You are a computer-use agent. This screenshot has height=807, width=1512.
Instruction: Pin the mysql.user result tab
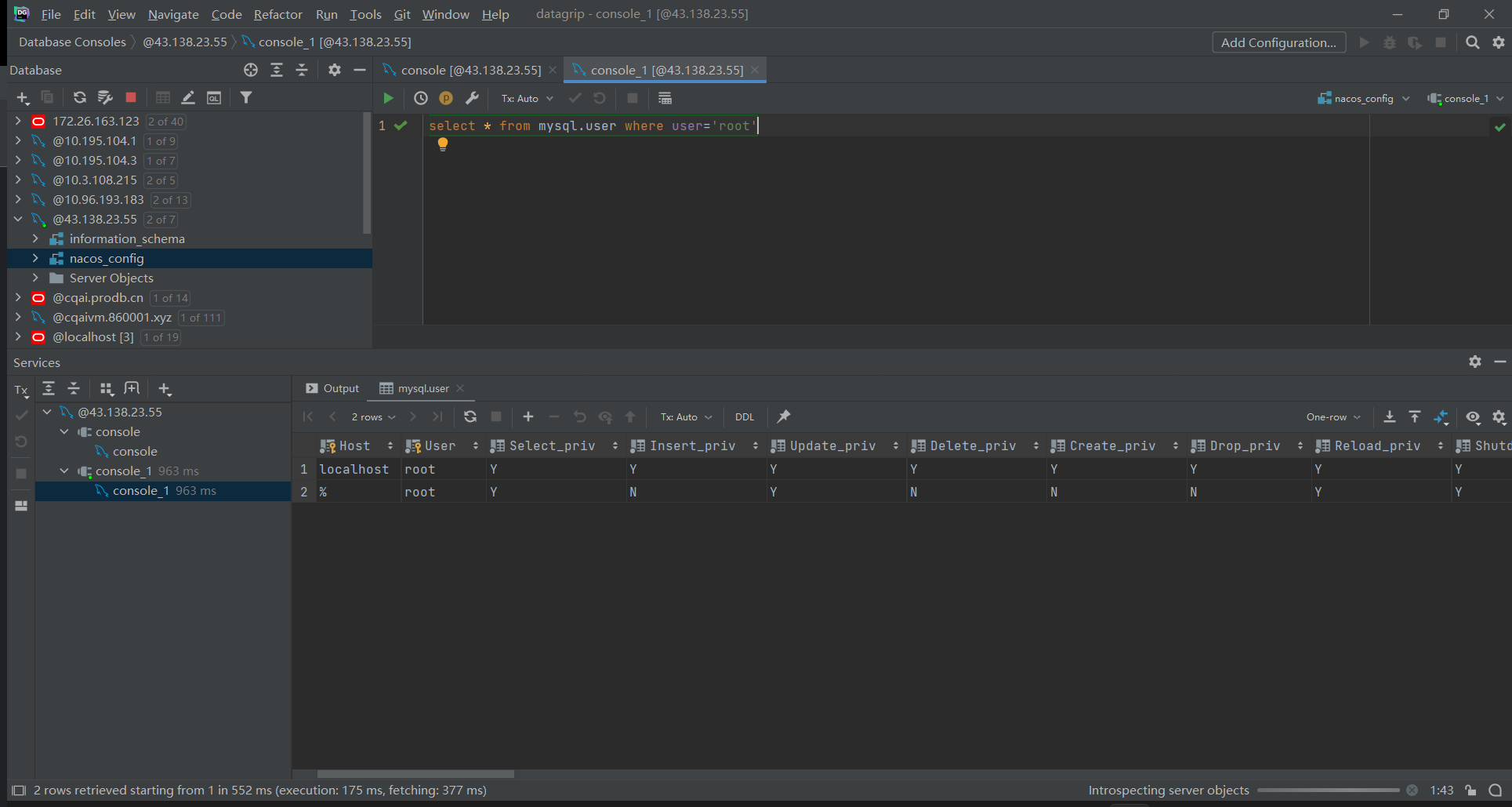pyautogui.click(x=784, y=416)
